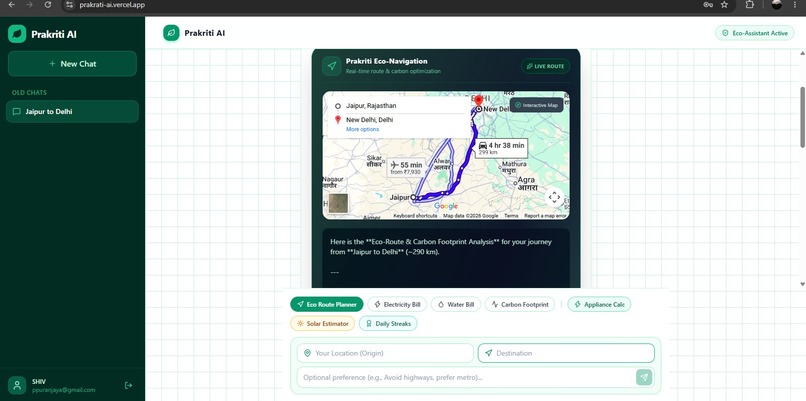Open the Jaipur to Delhi old chat
Viewport: 806px width, 401px height.
(72, 112)
